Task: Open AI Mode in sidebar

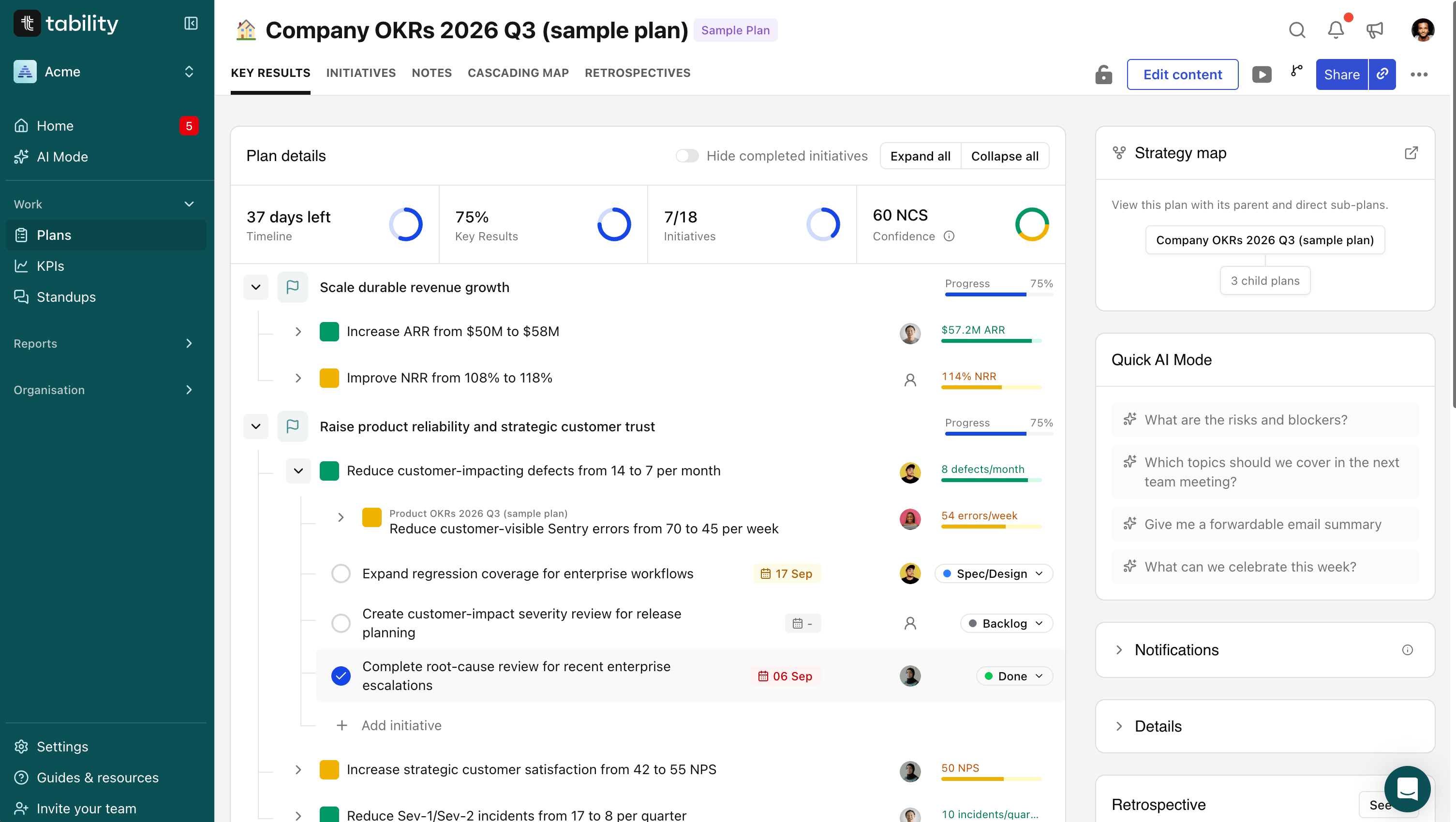Action: point(106,157)
